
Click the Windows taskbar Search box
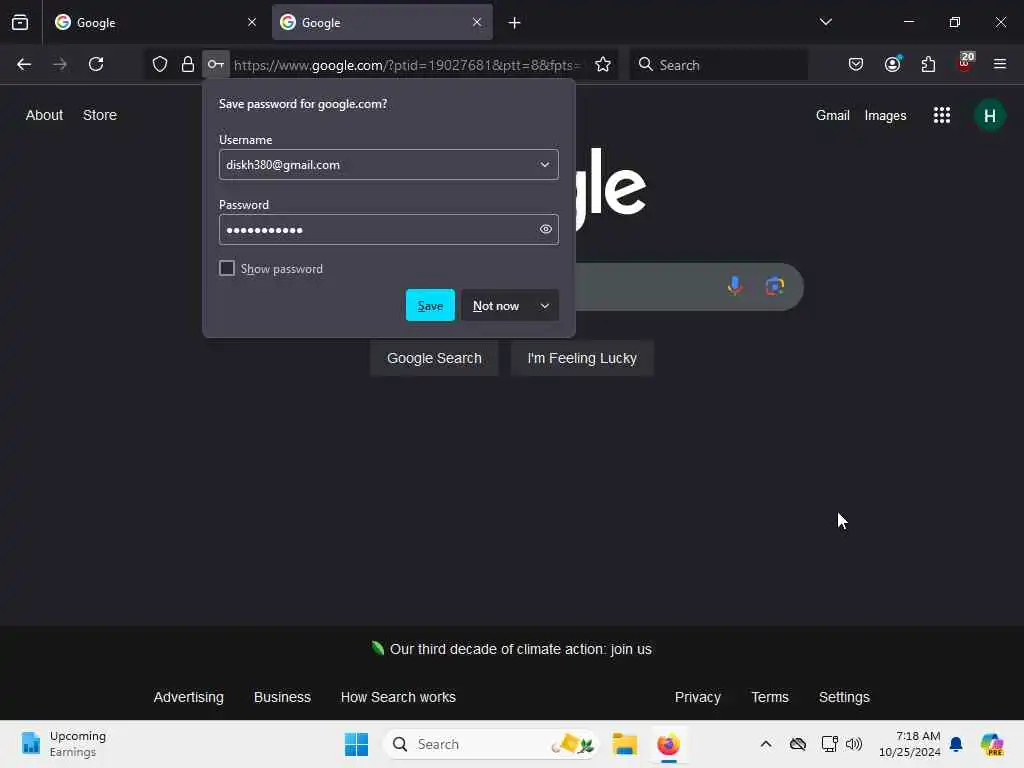pos(491,744)
